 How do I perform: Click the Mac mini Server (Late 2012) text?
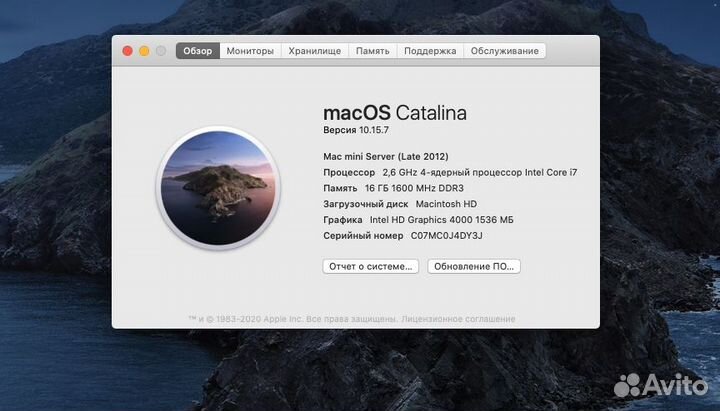[386, 157]
